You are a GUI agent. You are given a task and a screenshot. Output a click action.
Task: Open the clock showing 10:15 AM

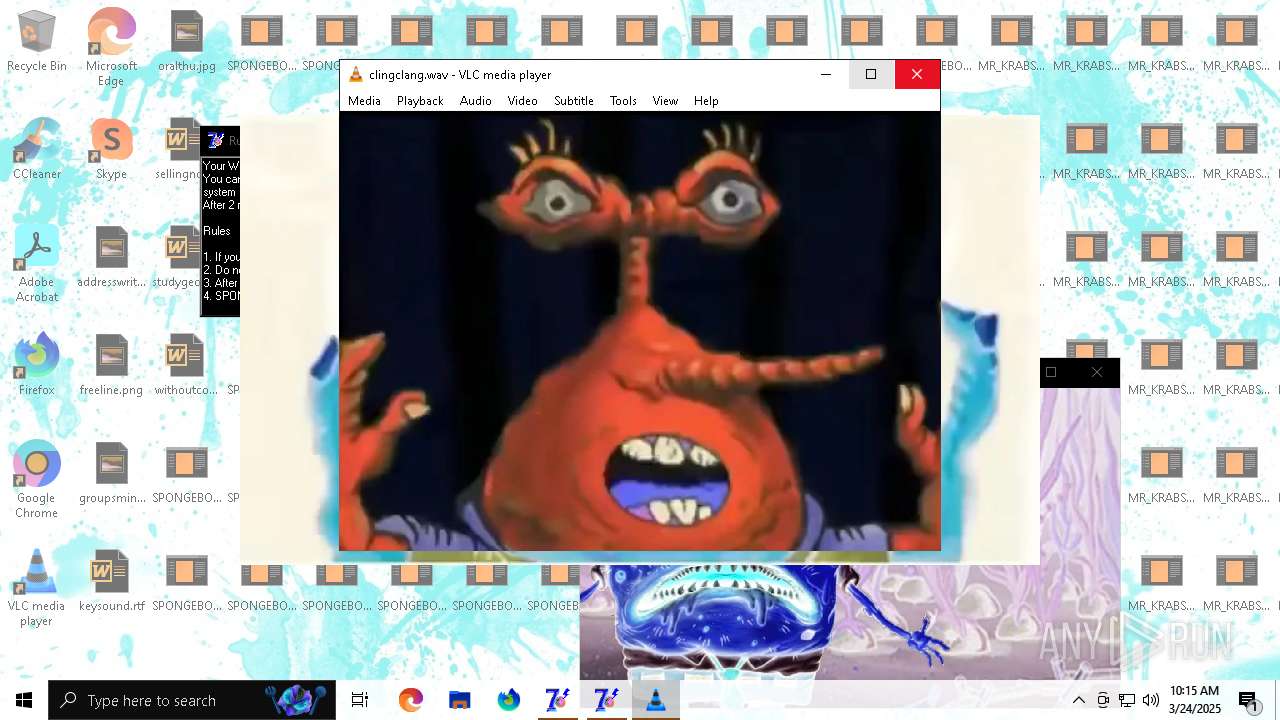pos(1195,700)
